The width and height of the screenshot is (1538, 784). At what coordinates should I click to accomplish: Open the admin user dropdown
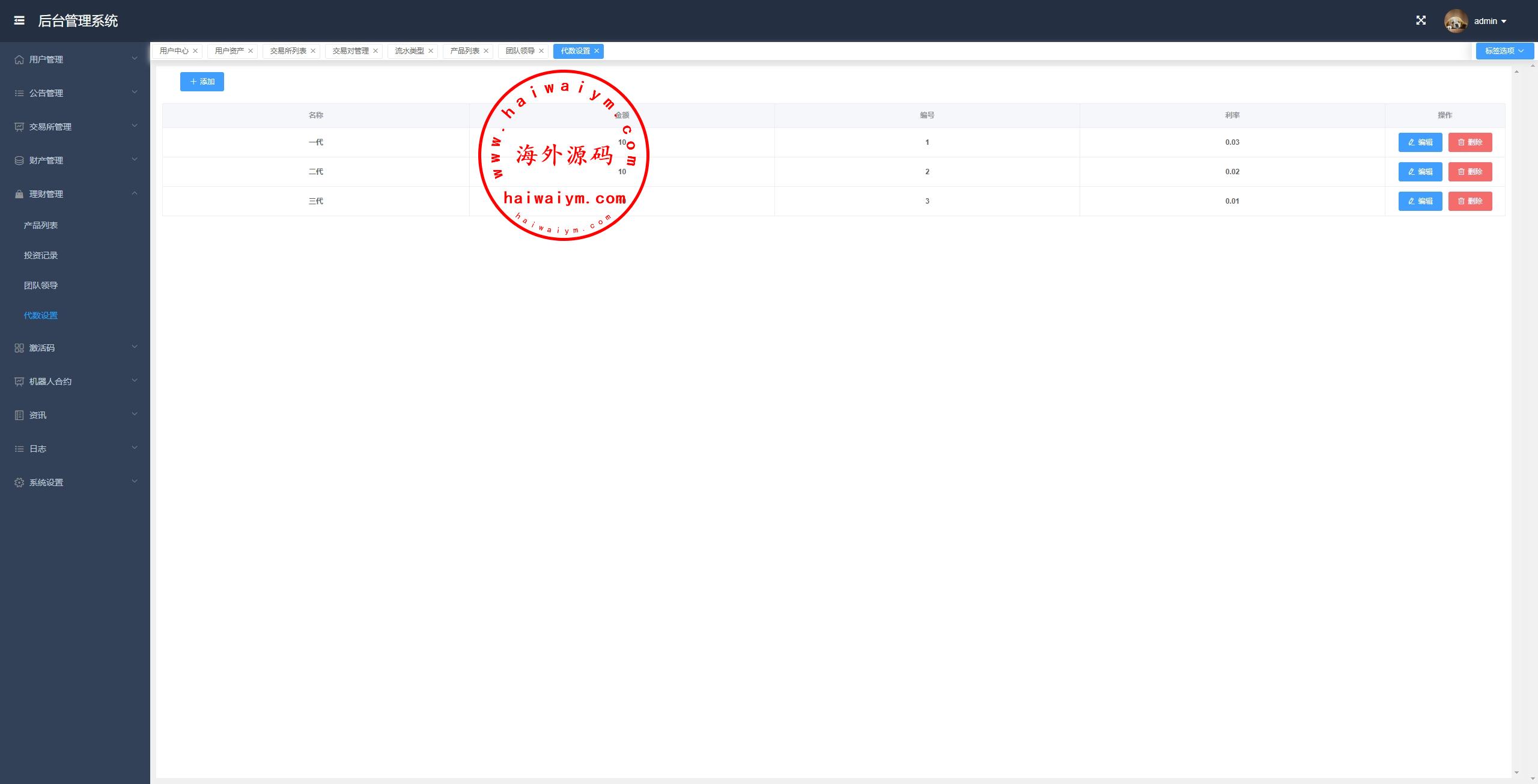click(x=1490, y=21)
